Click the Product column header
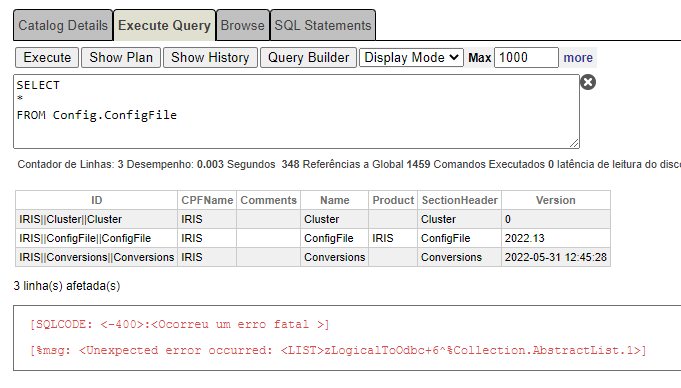The width and height of the screenshot is (681, 388). click(393, 200)
